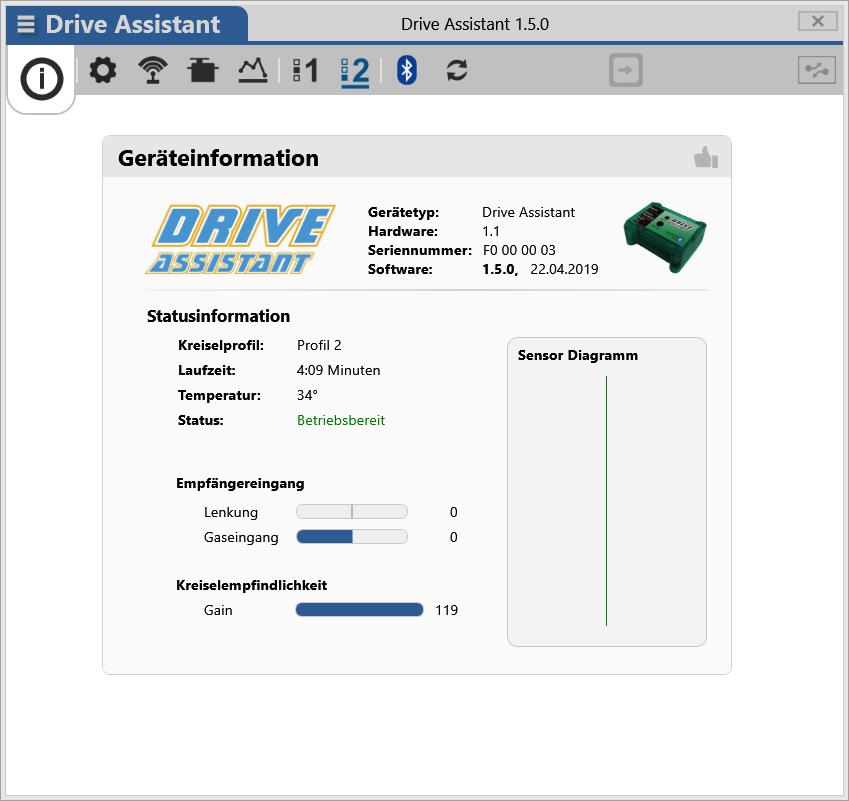The image size is (849, 801).
Task: Open the servo settings icon
Action: [x=203, y=70]
